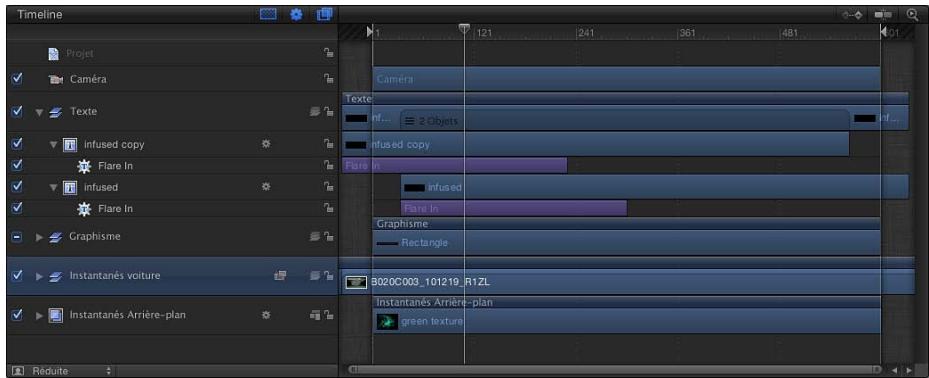The width and height of the screenshot is (929, 378).
Task: Click the 2 Objets overlapping bar in Texte track
Action: pos(625,120)
